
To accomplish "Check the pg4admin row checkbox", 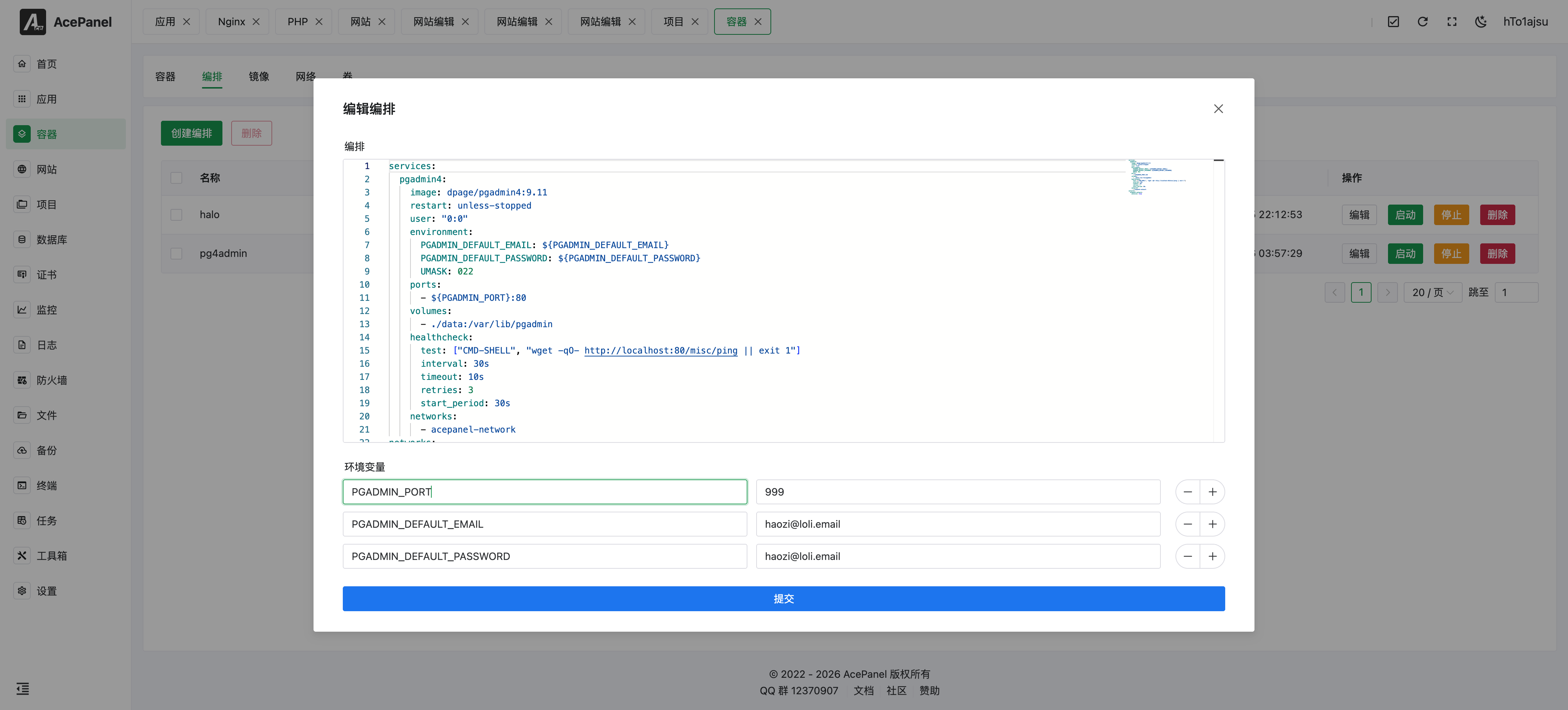I will click(177, 253).
